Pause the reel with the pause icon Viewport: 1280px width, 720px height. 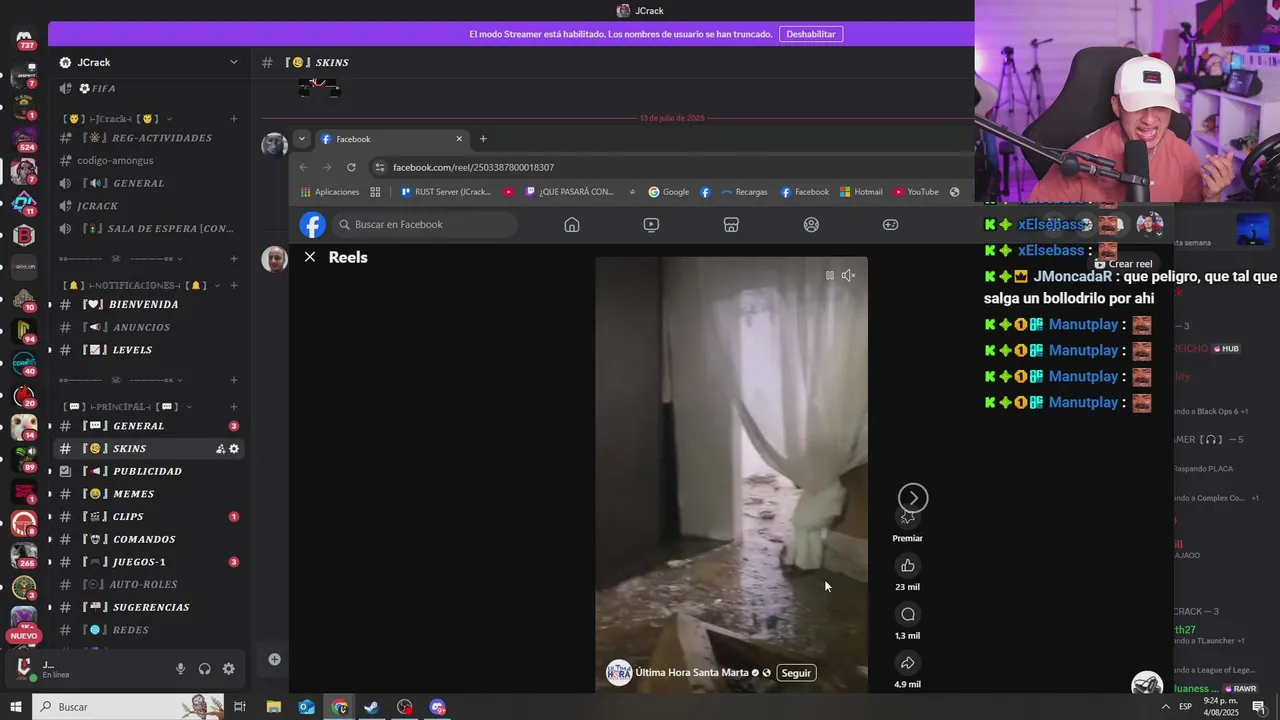tap(829, 275)
